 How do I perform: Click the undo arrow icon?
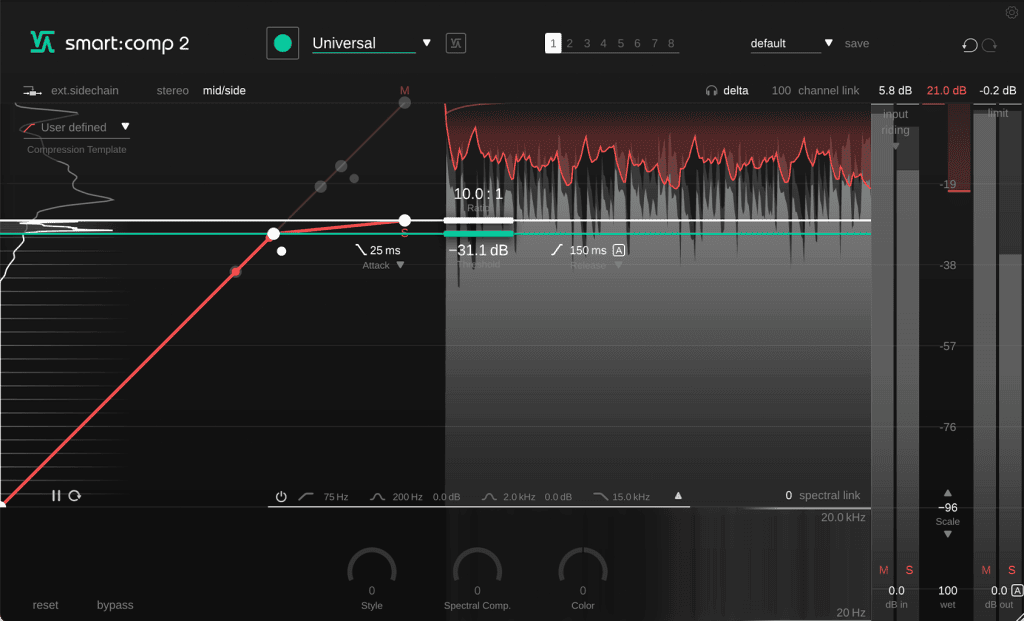point(967,45)
